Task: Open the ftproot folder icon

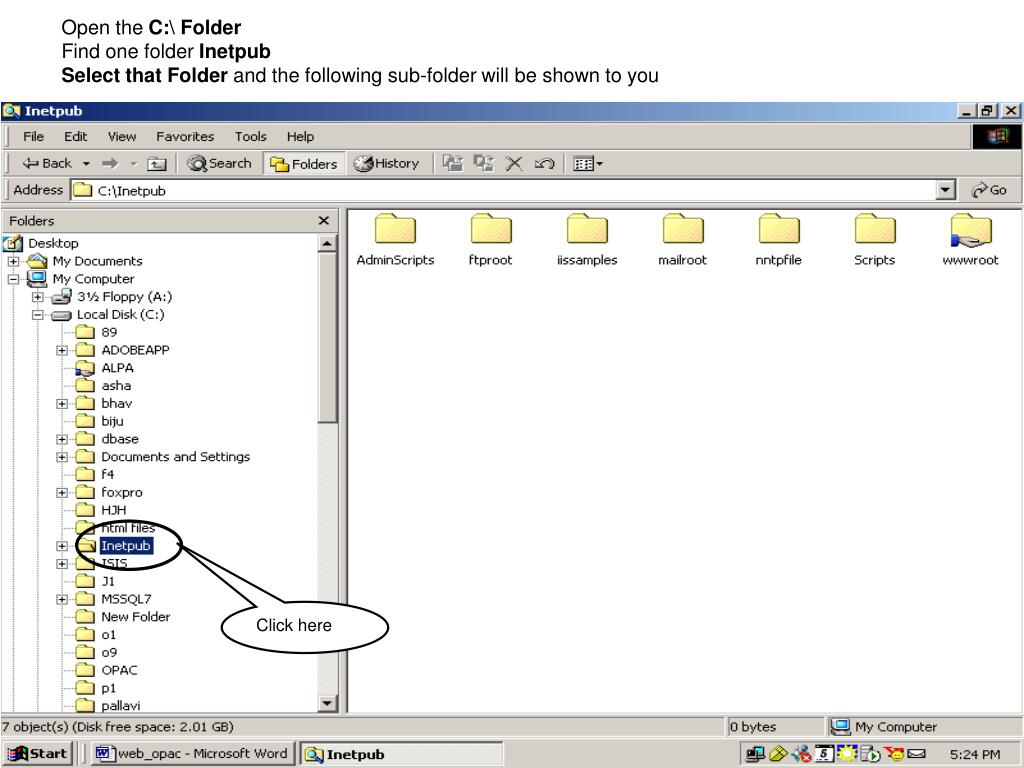Action: tap(490, 230)
